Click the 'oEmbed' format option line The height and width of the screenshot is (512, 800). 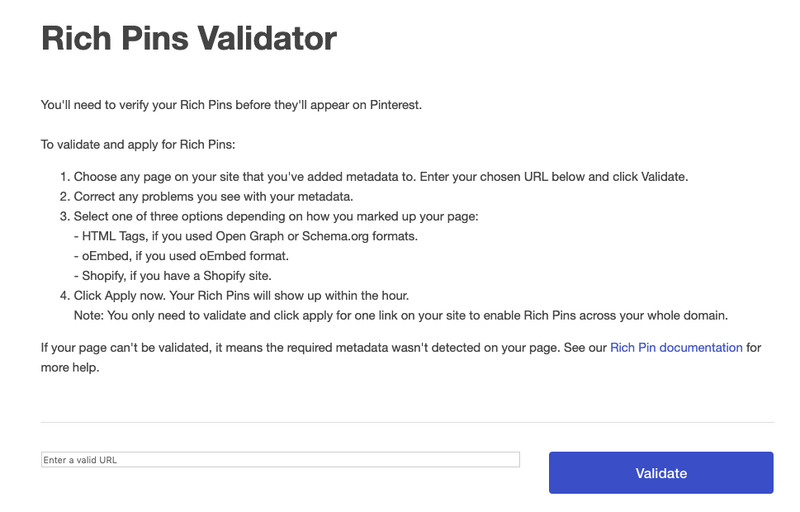pyautogui.click(x=181, y=256)
